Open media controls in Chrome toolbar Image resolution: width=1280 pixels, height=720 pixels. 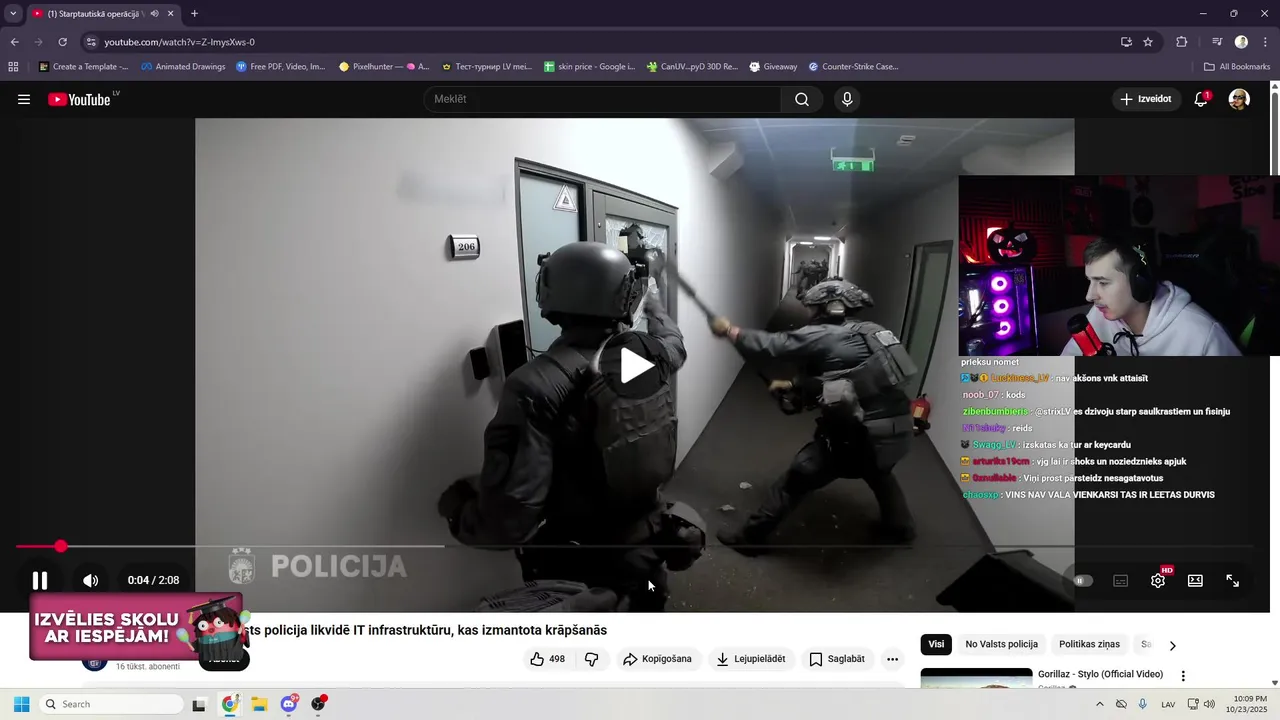coord(1217,42)
